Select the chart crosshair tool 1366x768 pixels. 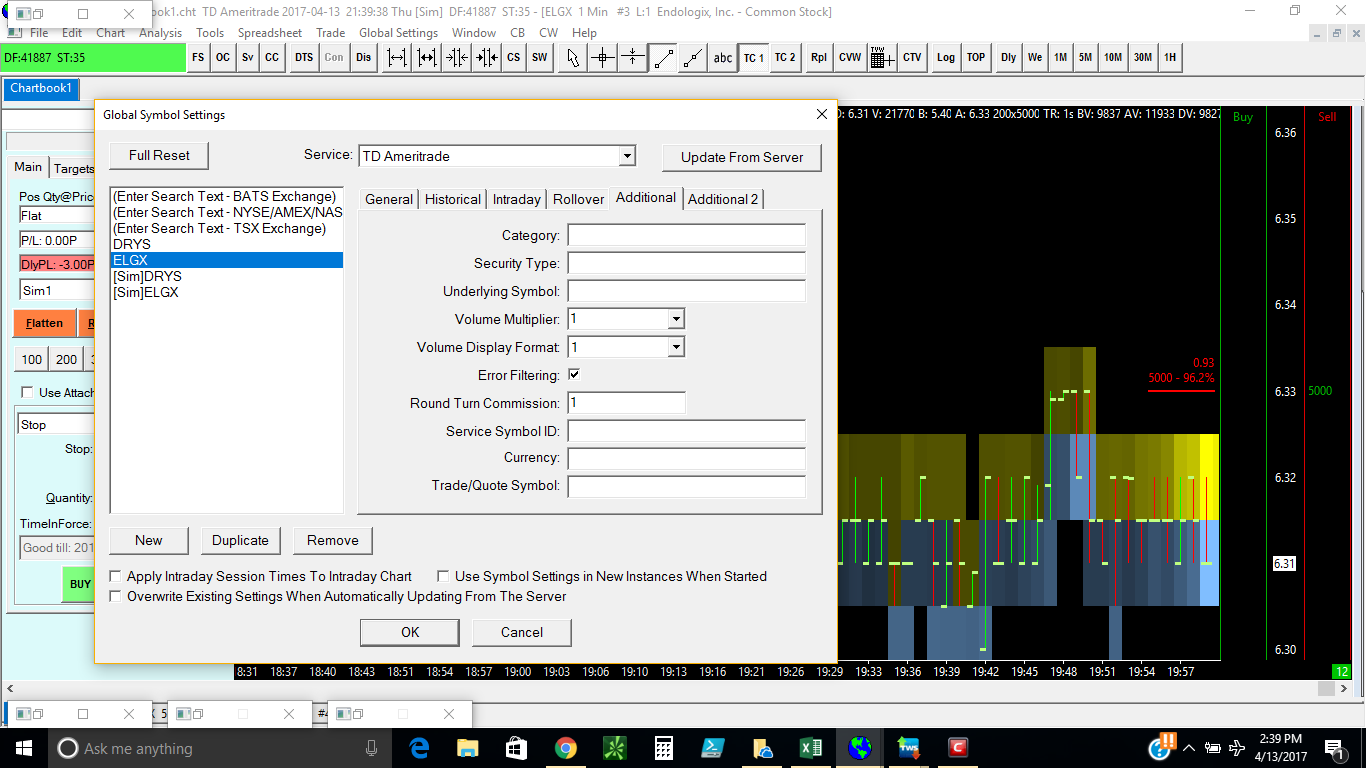(602, 58)
